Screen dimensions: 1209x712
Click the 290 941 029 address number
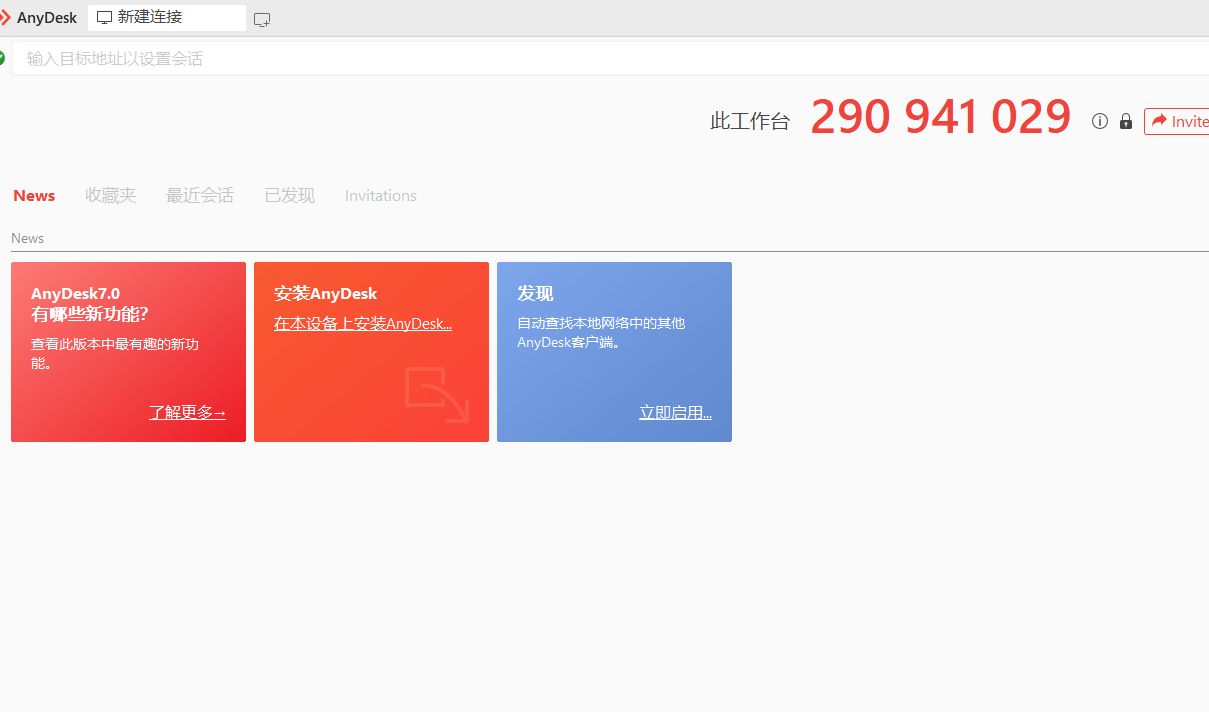tap(941, 118)
